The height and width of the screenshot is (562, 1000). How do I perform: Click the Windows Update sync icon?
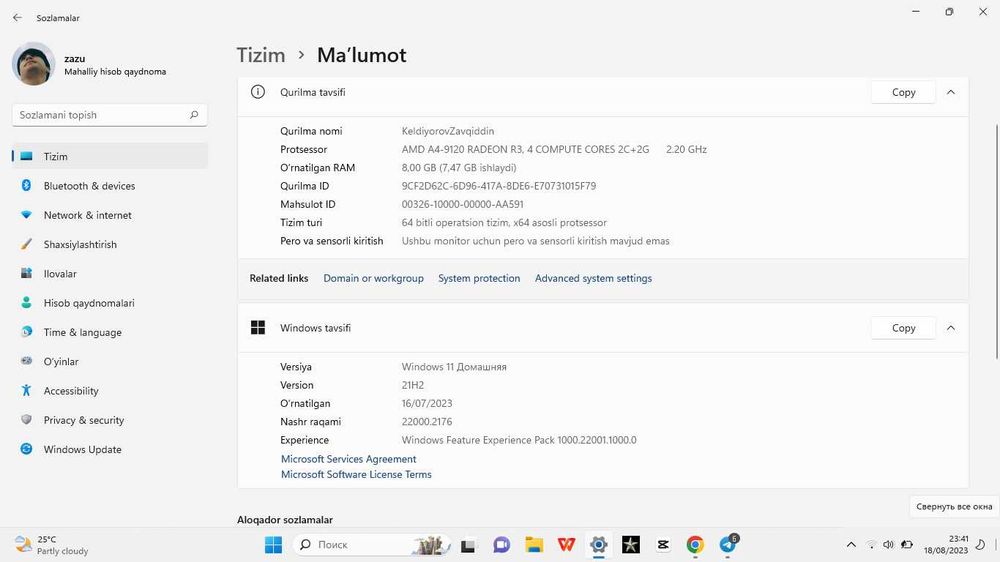tap(26, 449)
